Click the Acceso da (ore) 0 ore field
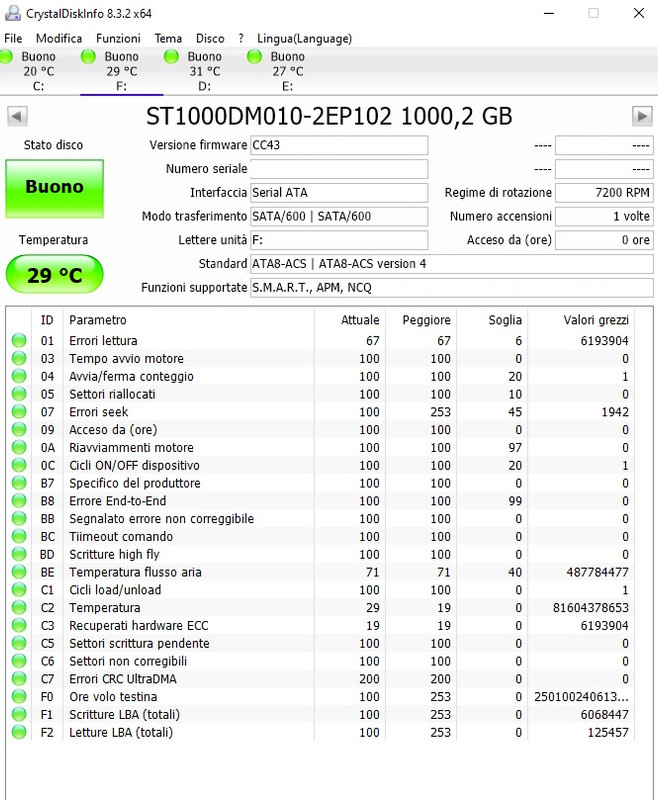Screen dimensions: 658x800 pos(604,240)
